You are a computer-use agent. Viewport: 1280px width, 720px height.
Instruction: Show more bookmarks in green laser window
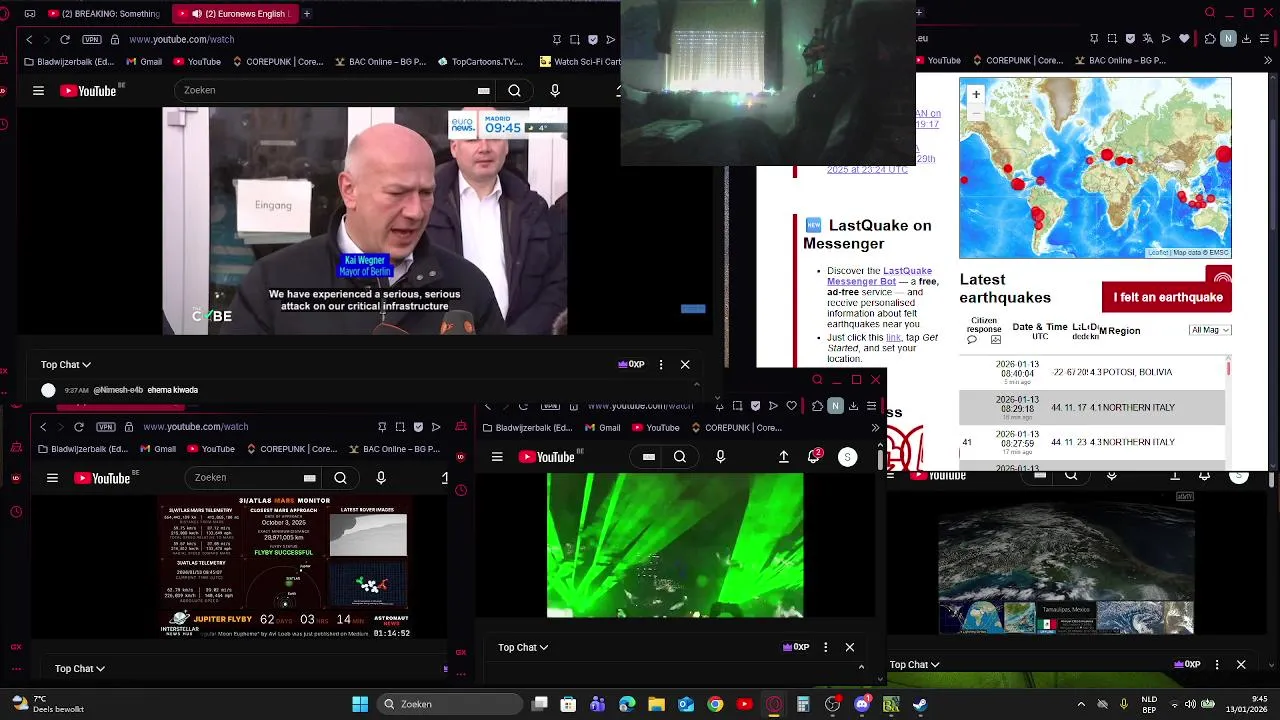pos(875,428)
